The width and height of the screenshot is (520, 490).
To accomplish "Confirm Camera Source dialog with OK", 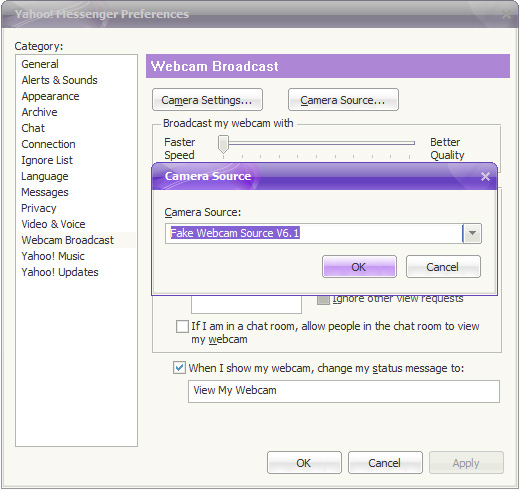I will coord(359,267).
